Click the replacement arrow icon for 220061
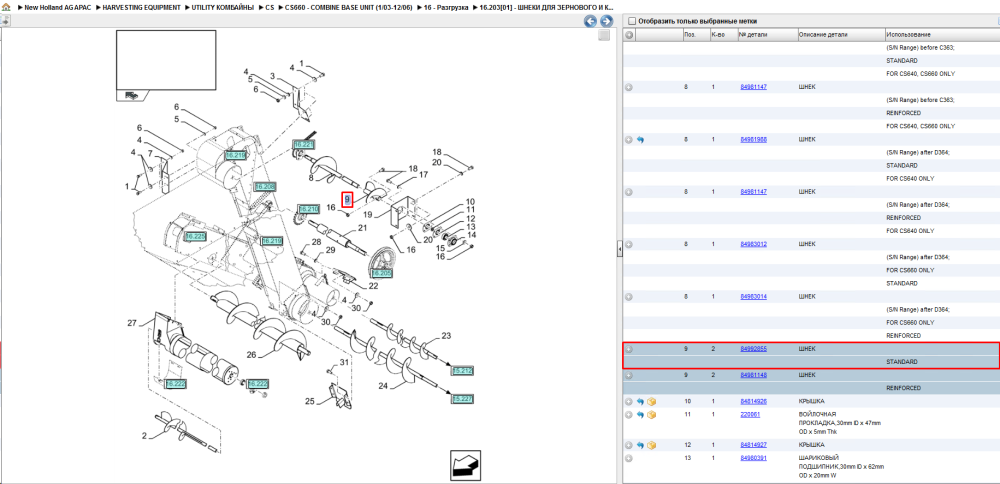Image resolution: width=1000 pixels, height=484 pixels. tap(640, 414)
